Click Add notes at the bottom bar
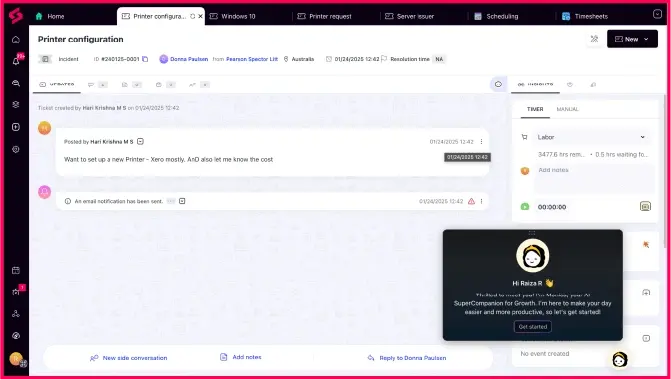This screenshot has width=671, height=380. [x=240, y=357]
